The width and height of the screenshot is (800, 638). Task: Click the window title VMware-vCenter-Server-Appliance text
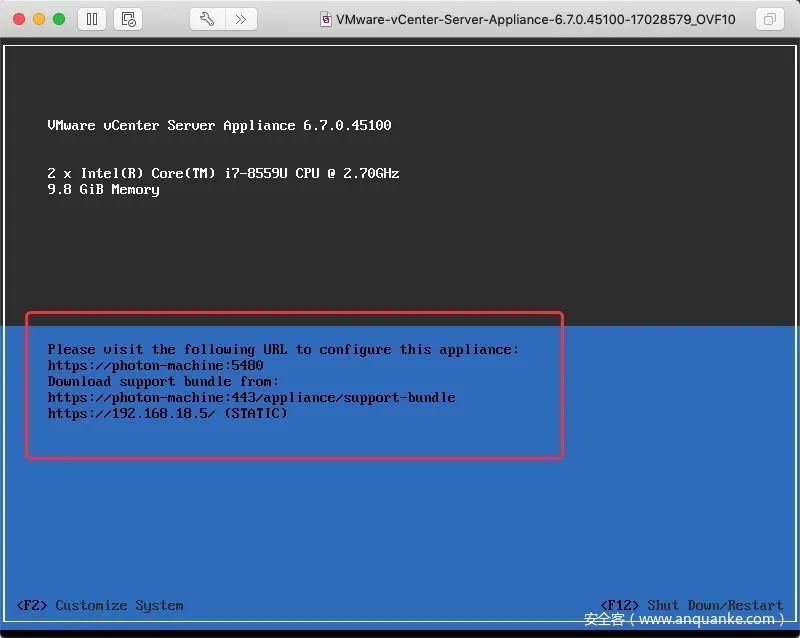pos(536,19)
